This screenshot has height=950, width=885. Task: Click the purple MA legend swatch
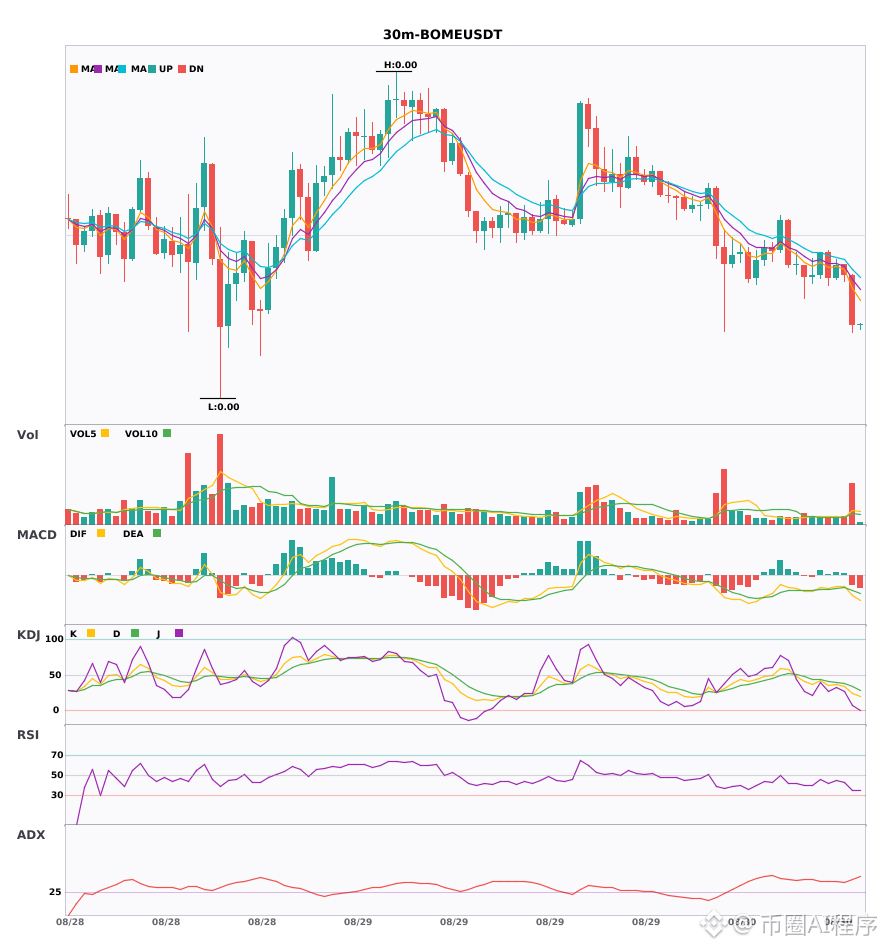click(98, 69)
